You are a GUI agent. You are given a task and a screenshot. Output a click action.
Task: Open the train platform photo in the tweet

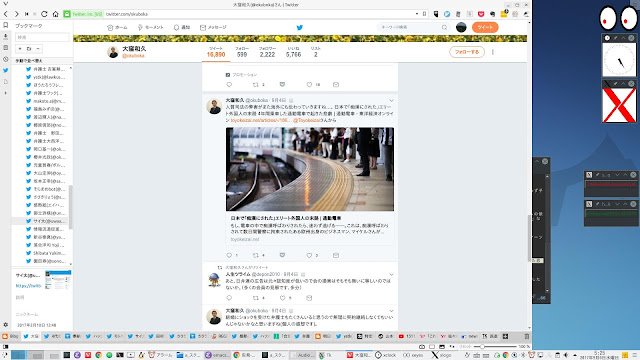coord(310,169)
